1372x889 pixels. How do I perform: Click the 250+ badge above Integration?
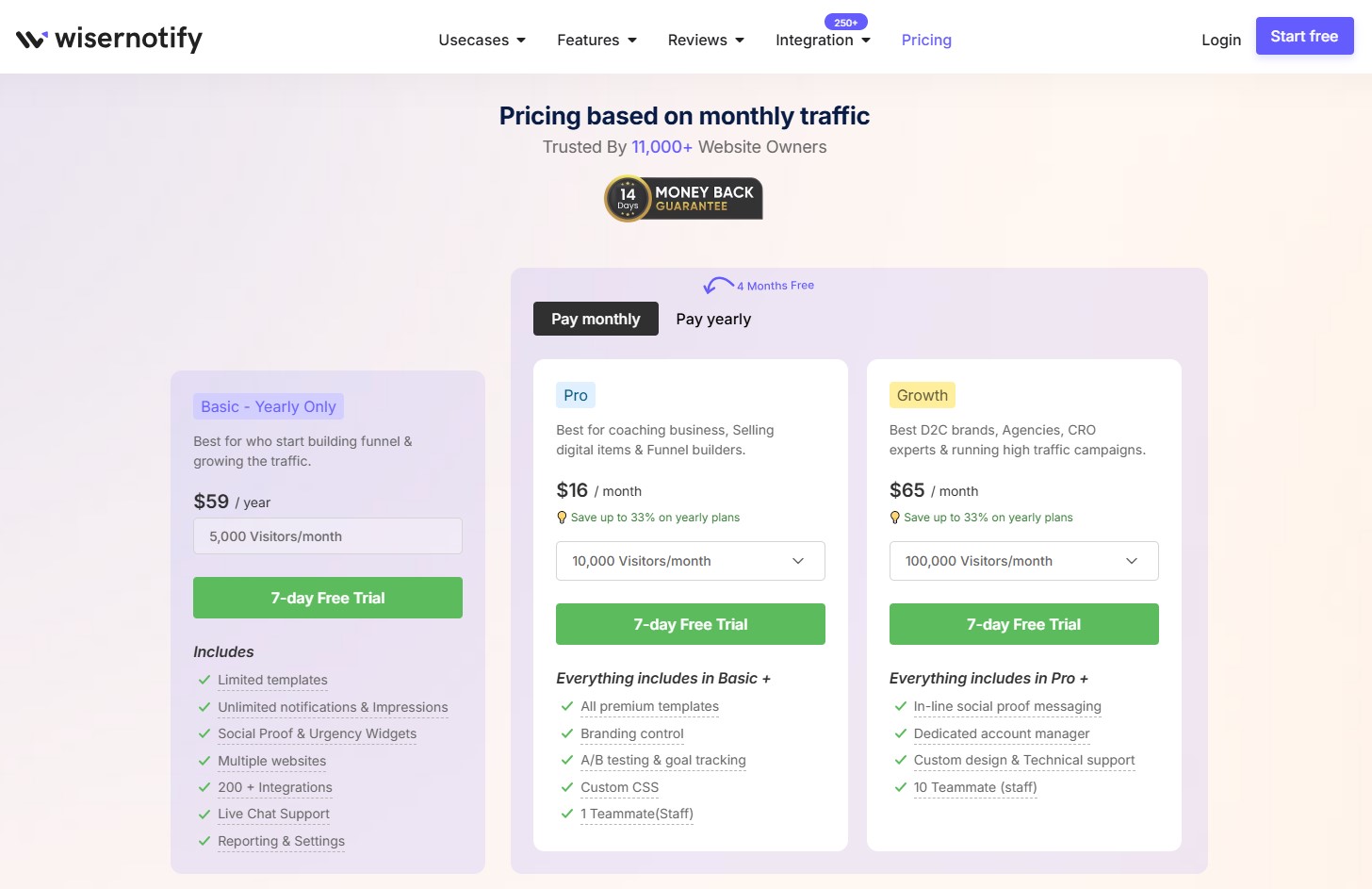tap(845, 21)
